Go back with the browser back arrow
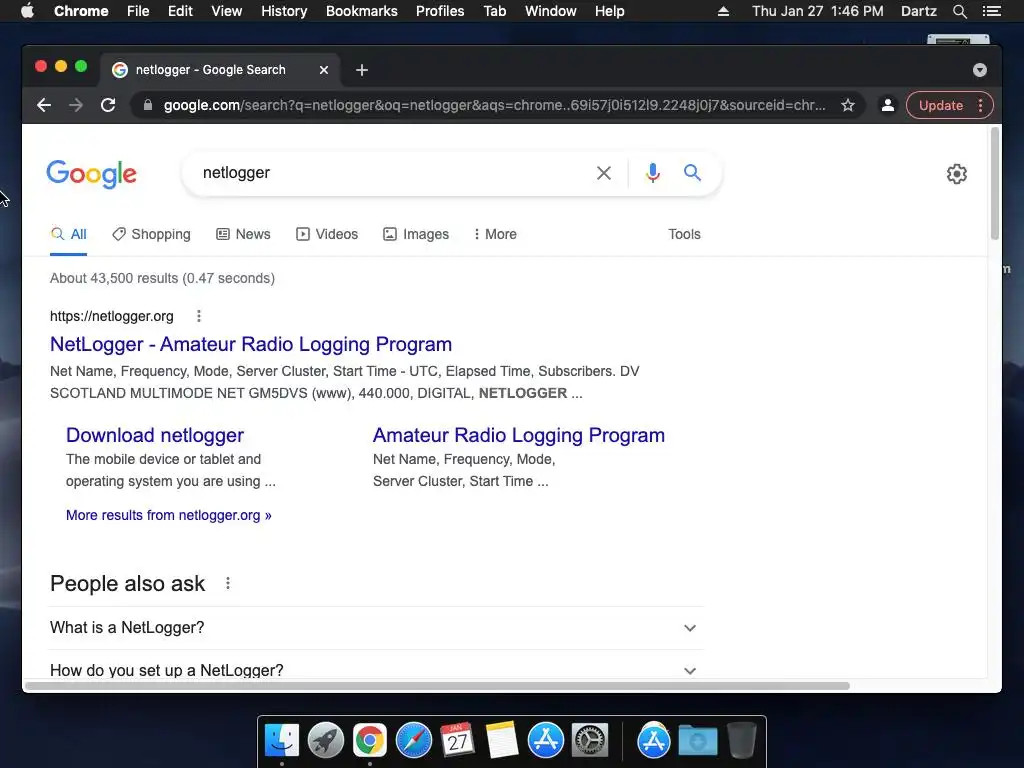The width and height of the screenshot is (1024, 768). point(44,105)
